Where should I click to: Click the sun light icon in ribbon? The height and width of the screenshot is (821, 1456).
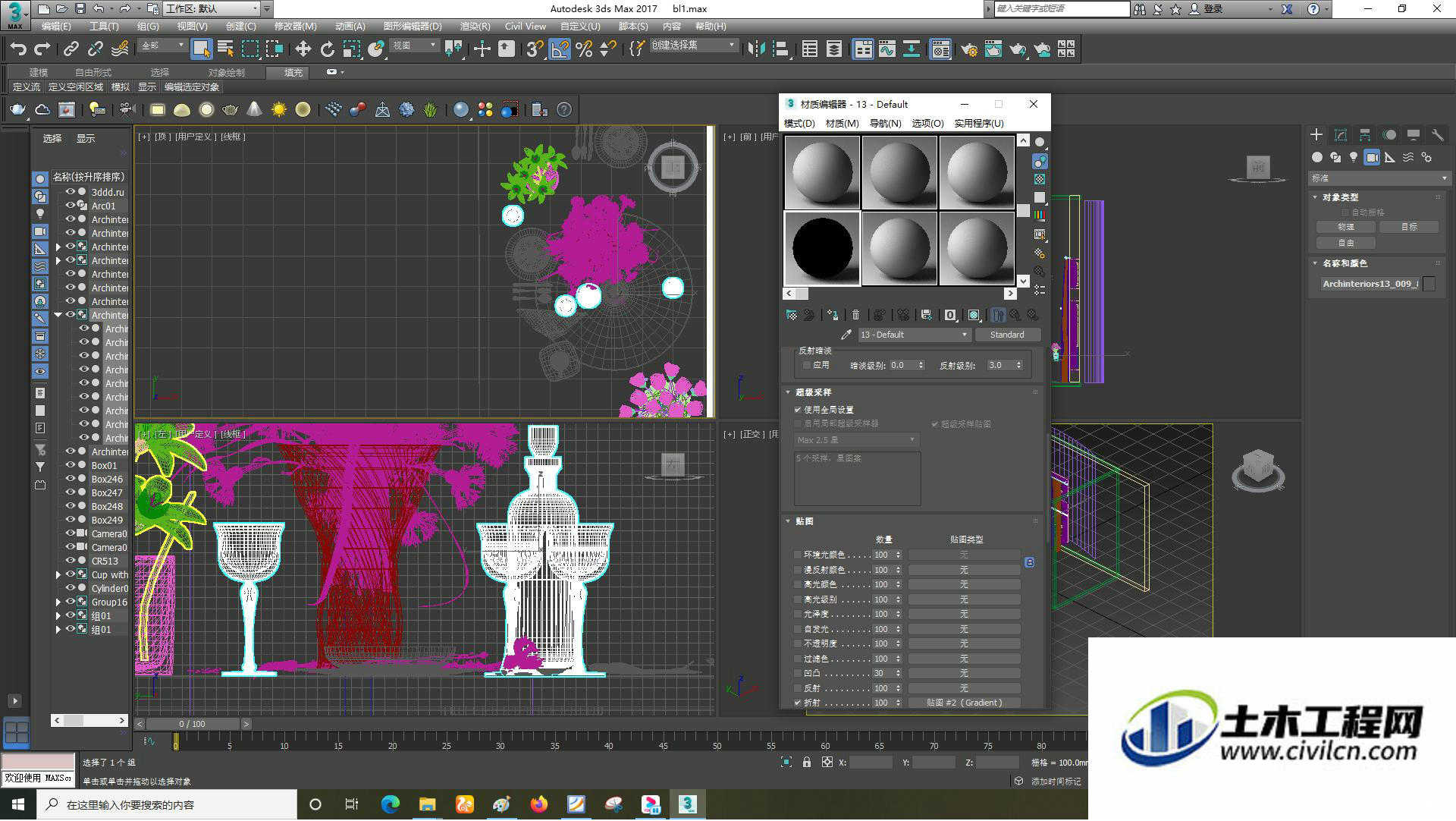coord(279,110)
